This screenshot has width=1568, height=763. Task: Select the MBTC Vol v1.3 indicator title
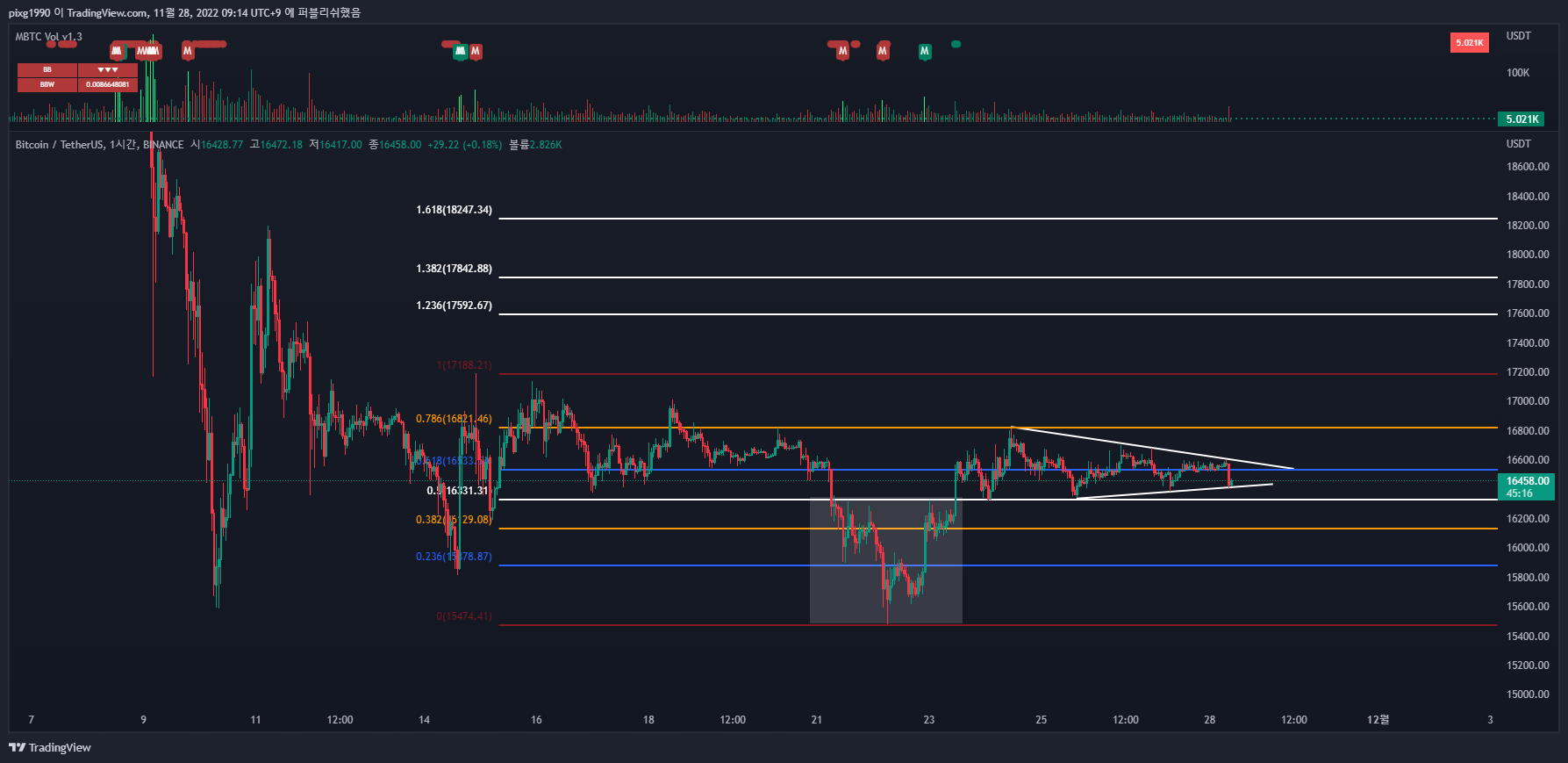pyautogui.click(x=49, y=37)
